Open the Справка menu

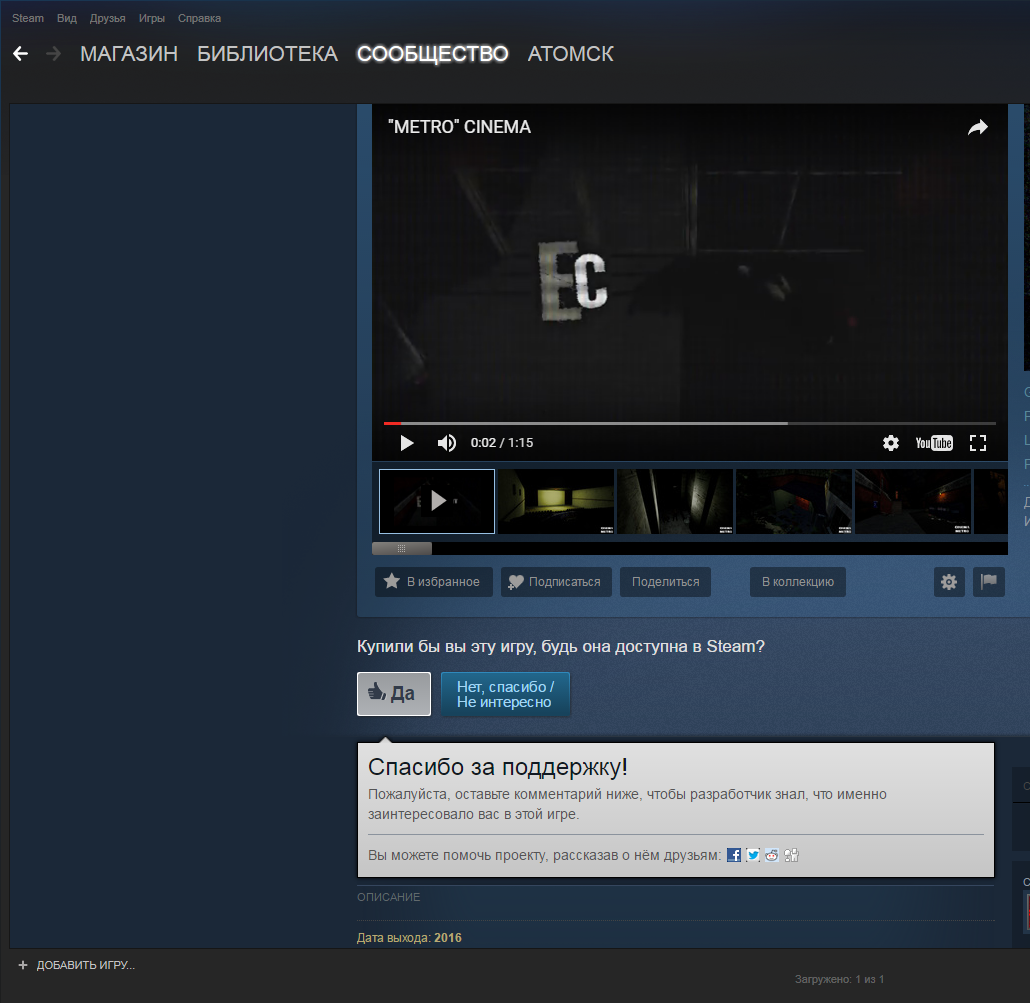pos(199,18)
